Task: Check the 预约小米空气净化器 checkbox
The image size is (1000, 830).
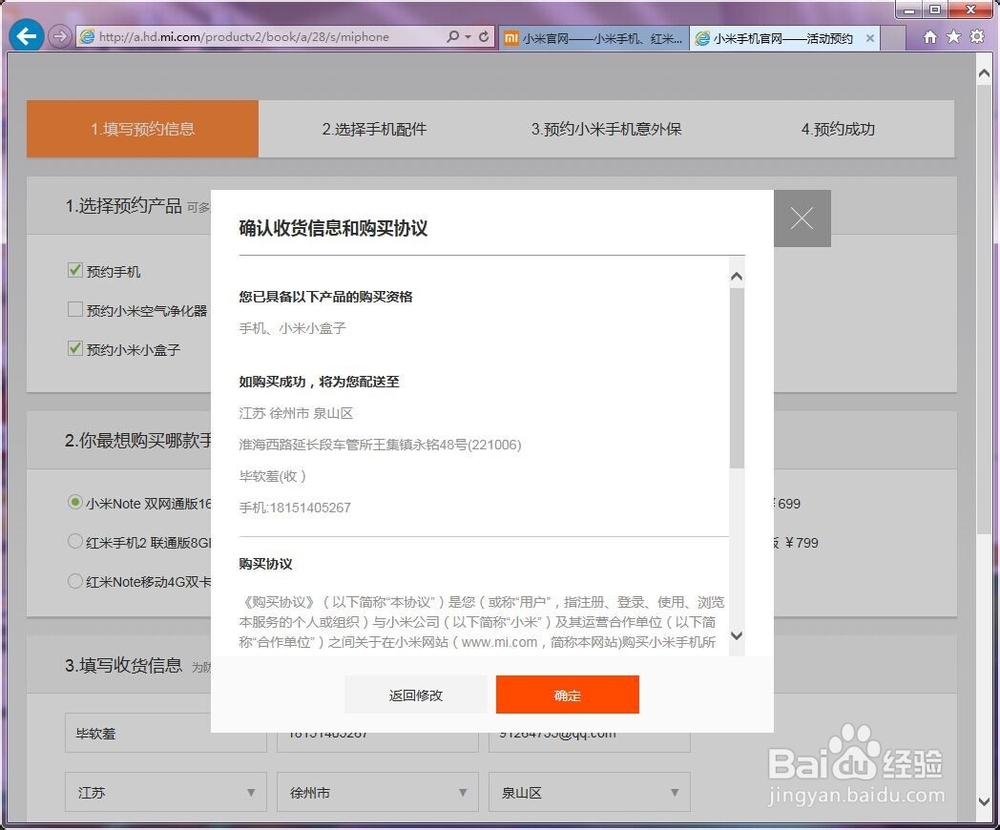Action: point(75,309)
